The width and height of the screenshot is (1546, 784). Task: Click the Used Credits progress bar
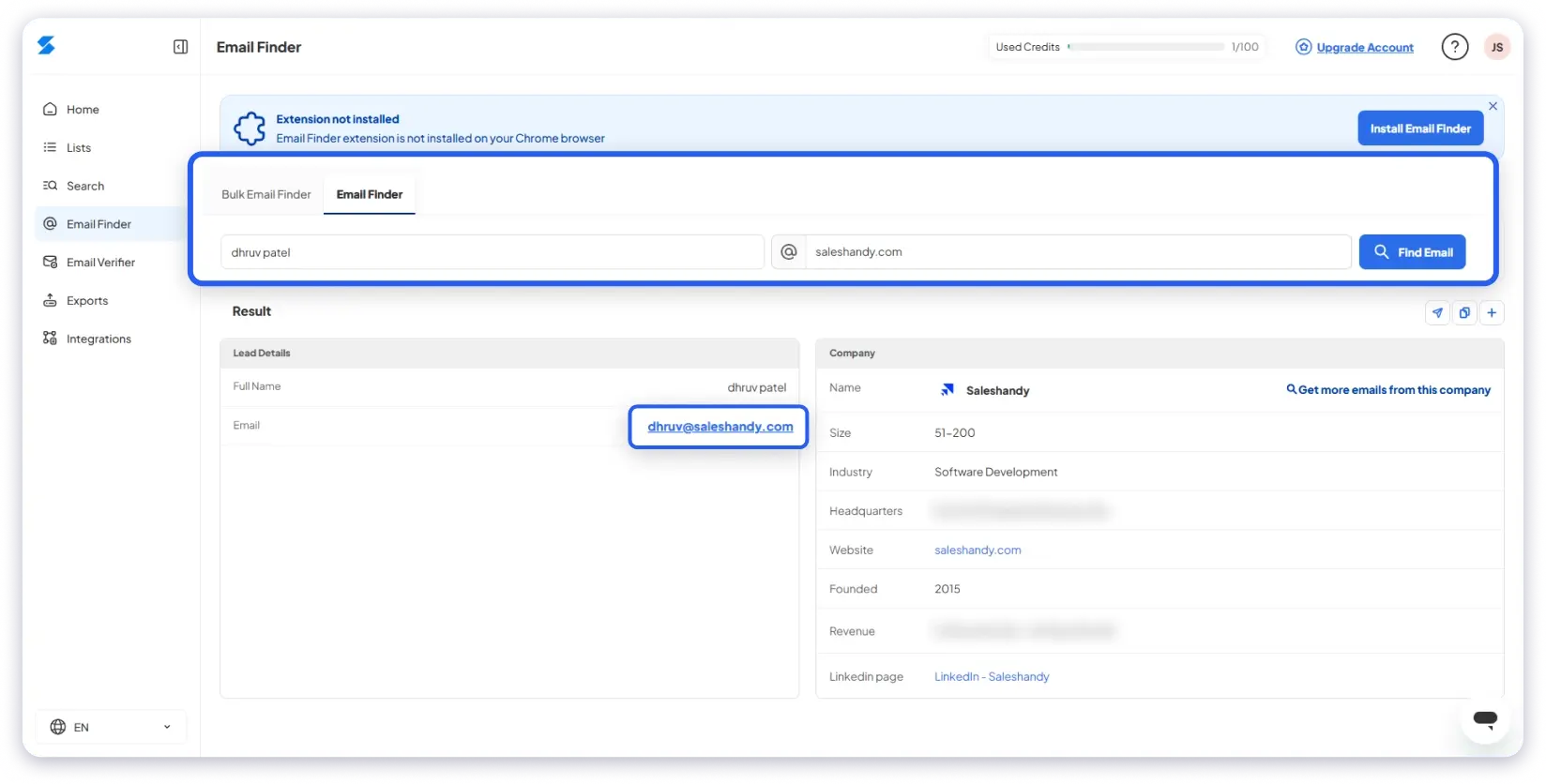point(1145,47)
